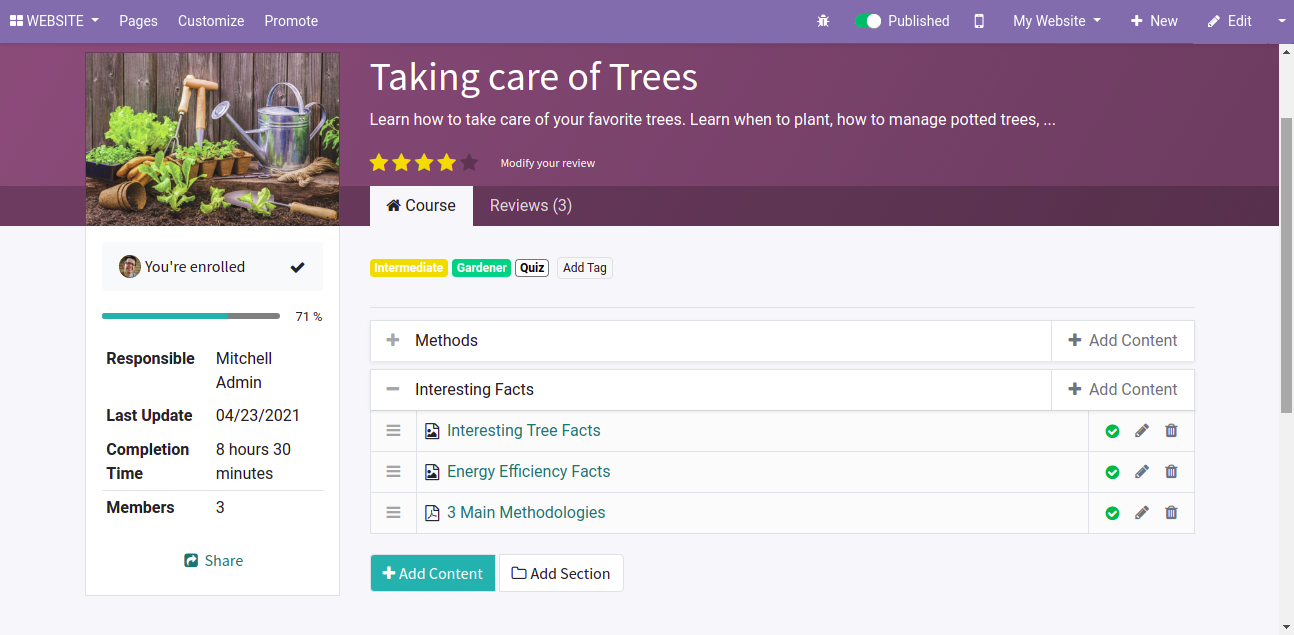The image size is (1294, 635).
Task: Click the bug debug icon in top bar
Action: pos(823,21)
